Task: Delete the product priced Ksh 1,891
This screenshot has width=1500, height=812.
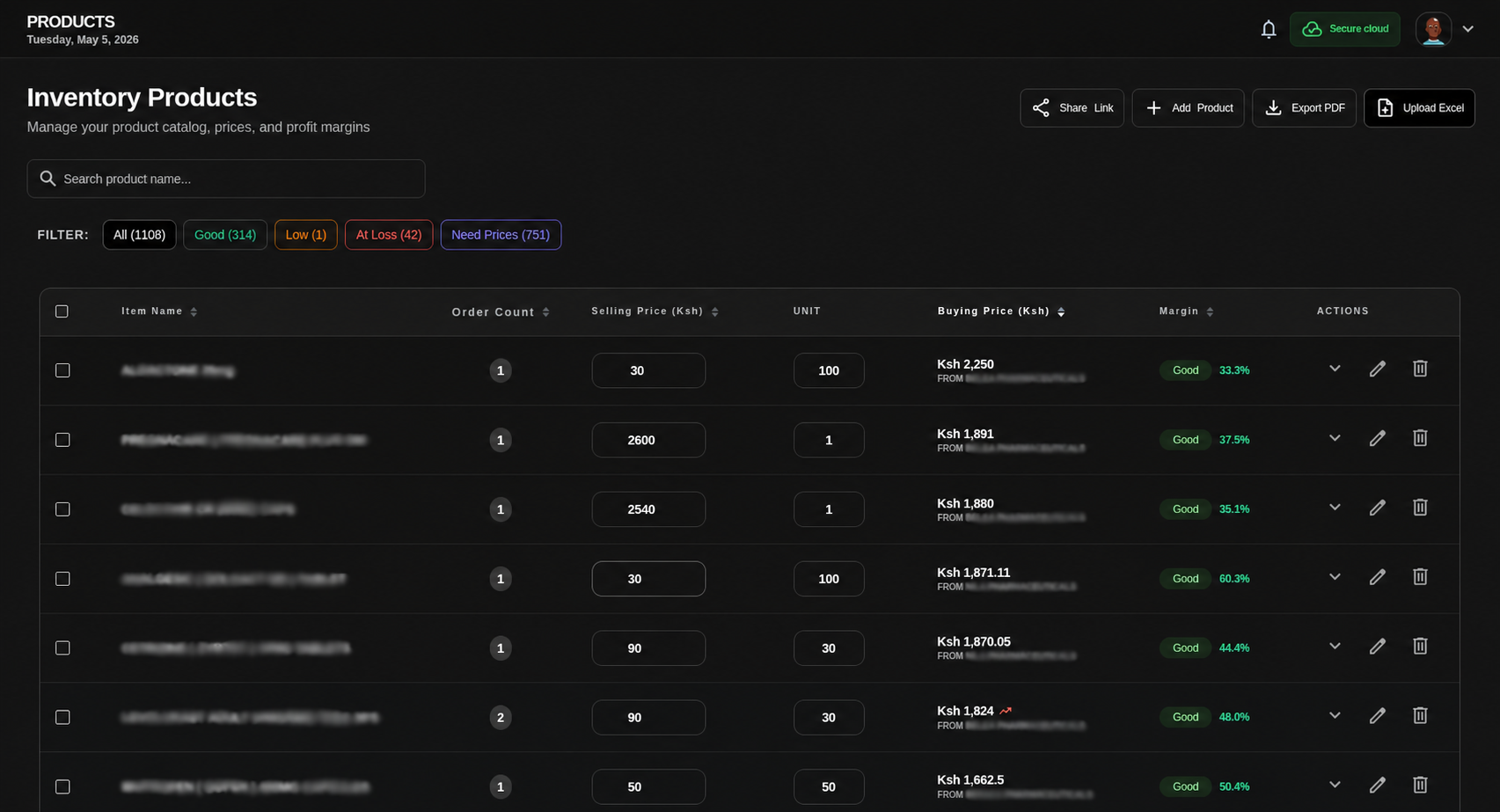Action: click(1420, 438)
